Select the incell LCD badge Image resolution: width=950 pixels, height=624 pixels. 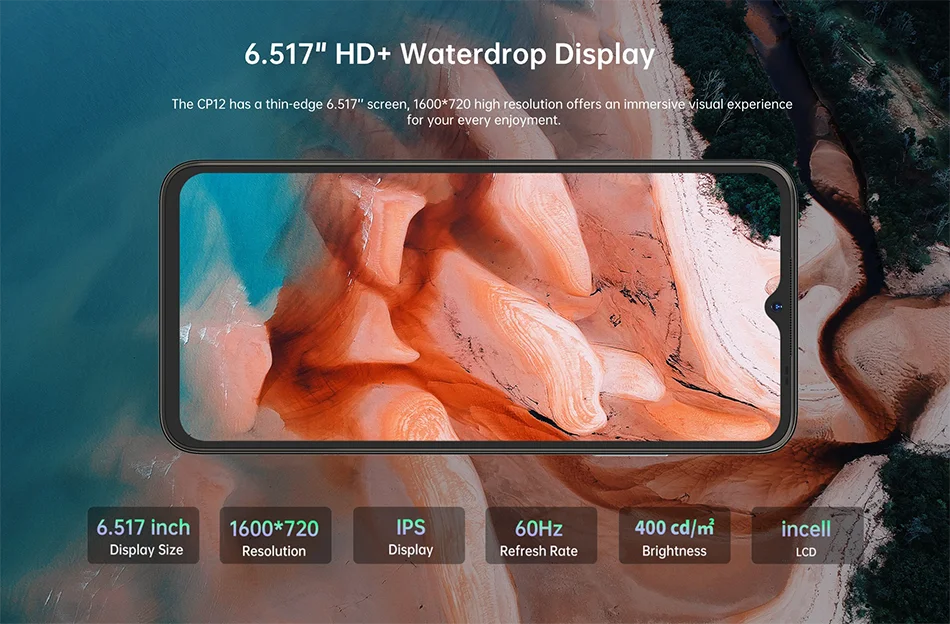(807, 536)
